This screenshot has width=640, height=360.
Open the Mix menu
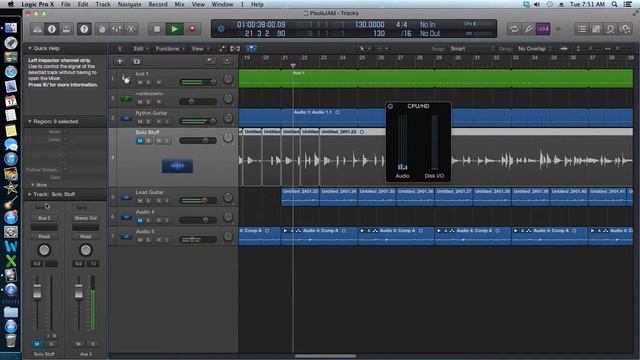(x=180, y=4)
